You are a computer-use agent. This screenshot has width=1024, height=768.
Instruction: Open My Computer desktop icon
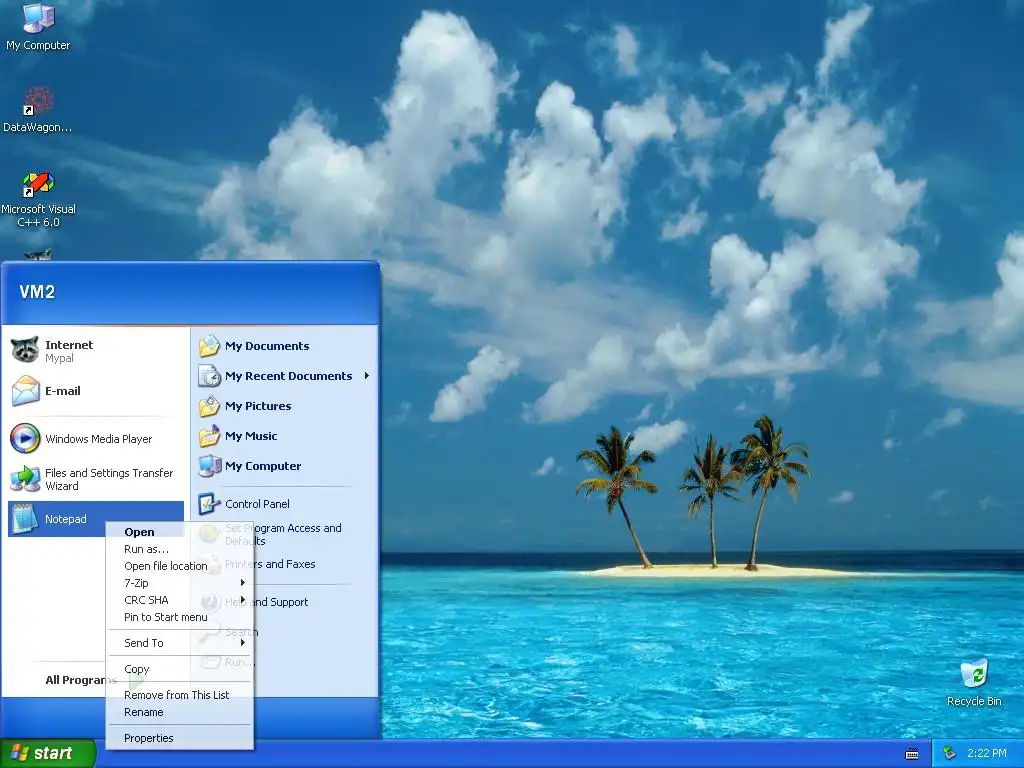point(38,26)
